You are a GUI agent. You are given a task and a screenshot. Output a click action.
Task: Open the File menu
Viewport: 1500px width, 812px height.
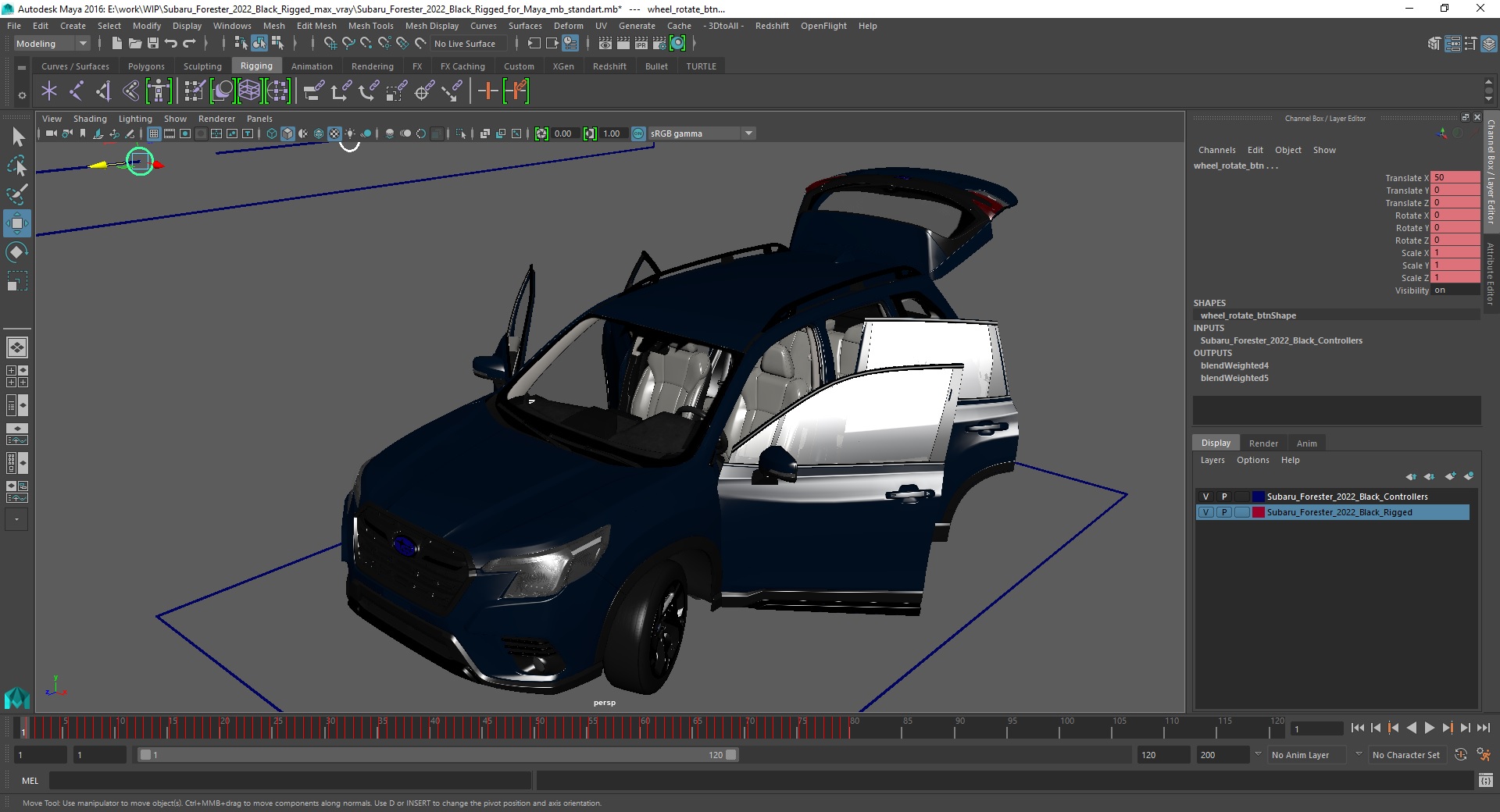pyautogui.click(x=14, y=26)
